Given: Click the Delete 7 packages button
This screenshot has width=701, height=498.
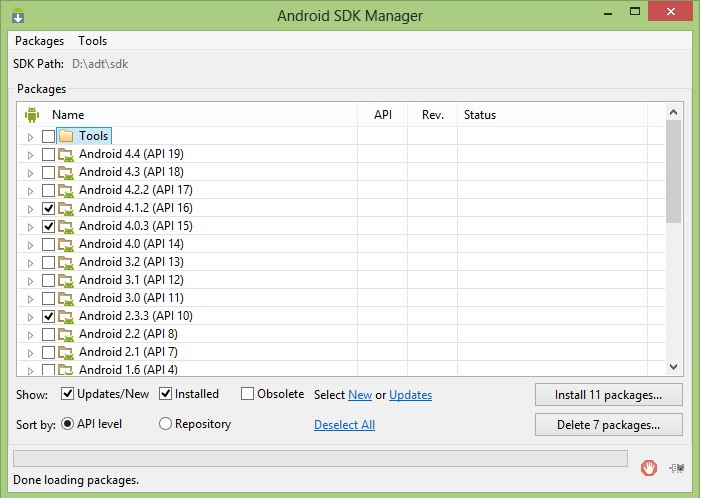Looking at the screenshot, I should 608,424.
